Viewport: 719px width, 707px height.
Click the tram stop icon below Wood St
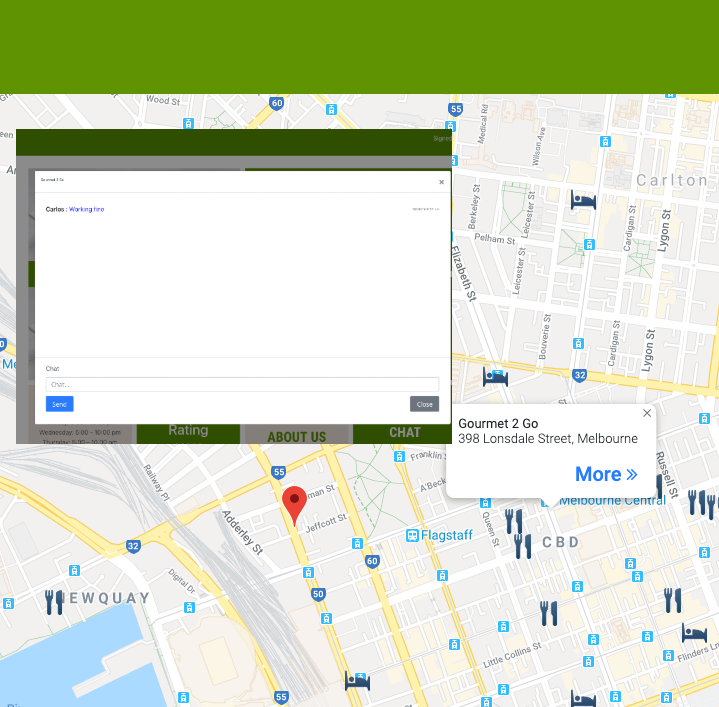pos(188,123)
